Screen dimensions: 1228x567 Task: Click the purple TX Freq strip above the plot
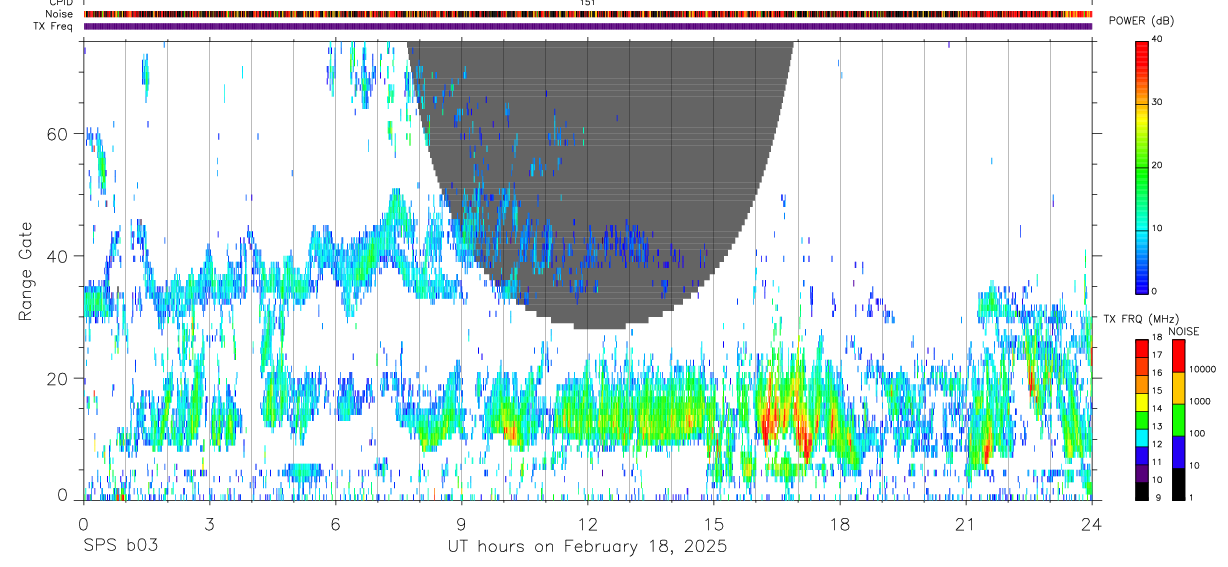pos(588,26)
